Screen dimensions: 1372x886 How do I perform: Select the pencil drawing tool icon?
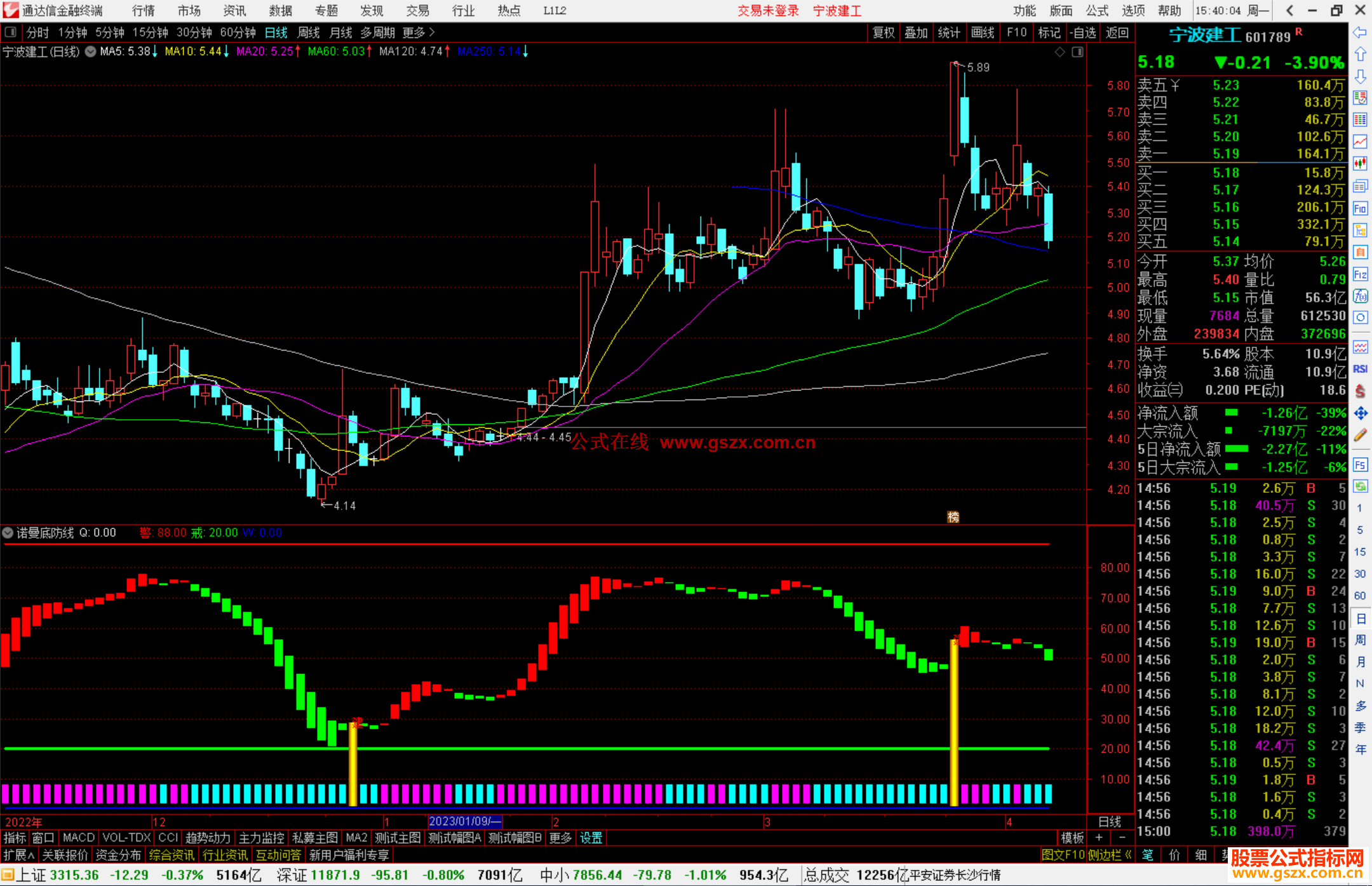pos(1360,436)
